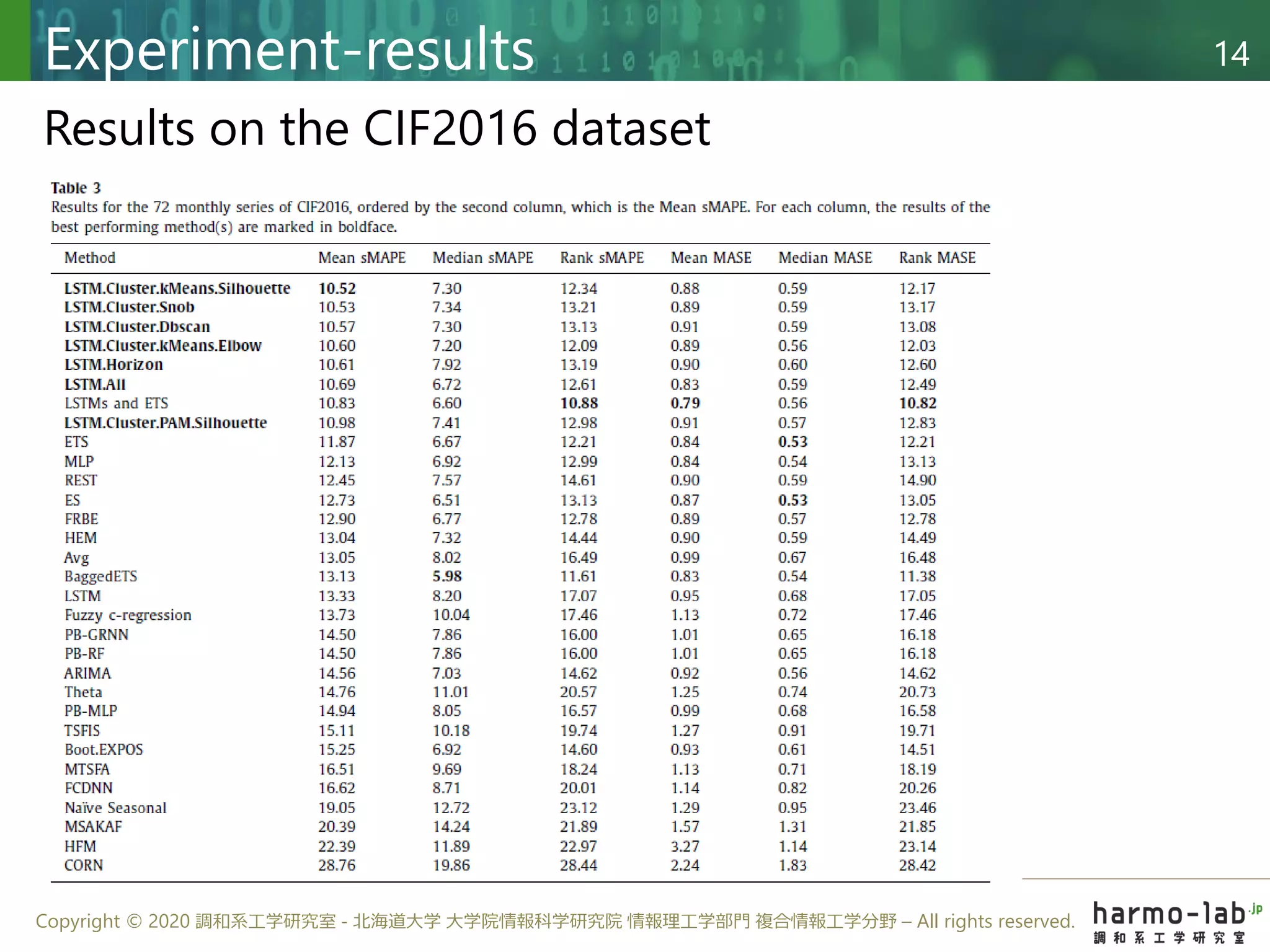Click the bold 10.52 Mean sMAPE value
The width and height of the screenshot is (1270, 952).
[337, 288]
